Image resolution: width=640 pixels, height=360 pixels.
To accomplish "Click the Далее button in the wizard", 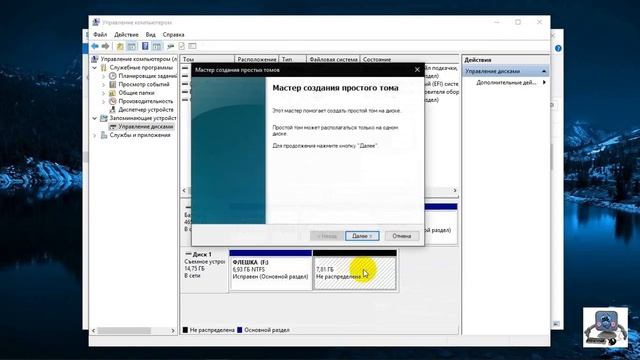I will click(362, 236).
